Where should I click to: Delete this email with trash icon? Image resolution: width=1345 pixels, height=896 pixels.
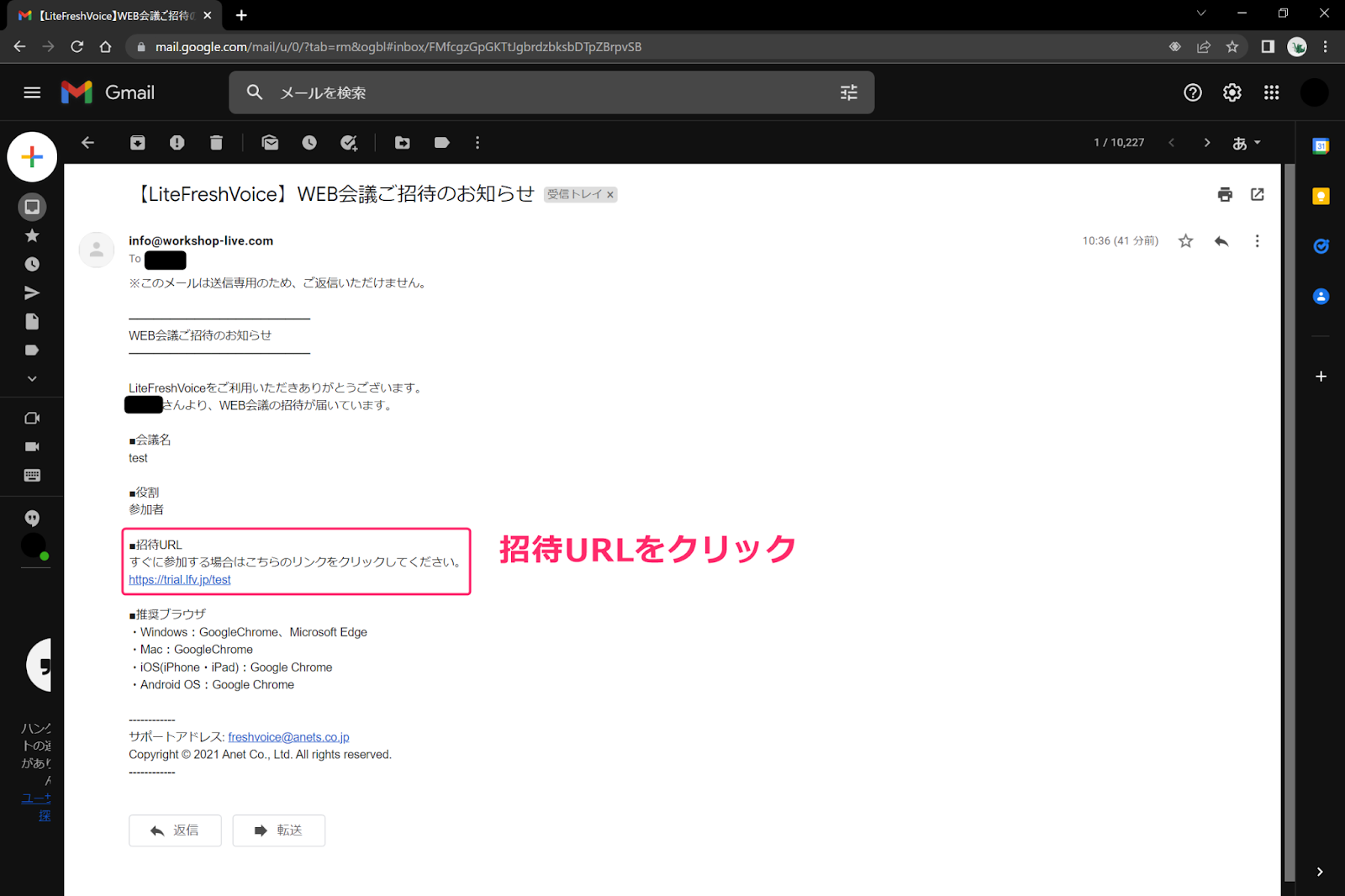click(216, 143)
